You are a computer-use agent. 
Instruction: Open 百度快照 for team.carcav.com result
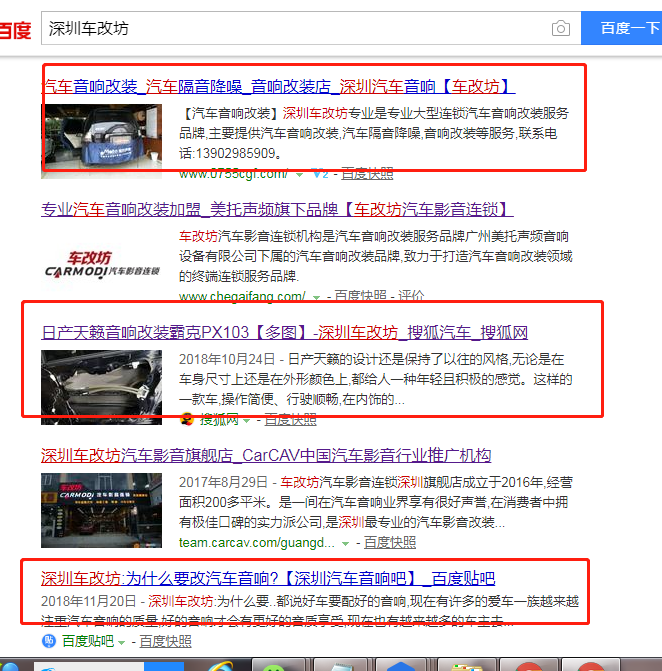tap(390, 543)
